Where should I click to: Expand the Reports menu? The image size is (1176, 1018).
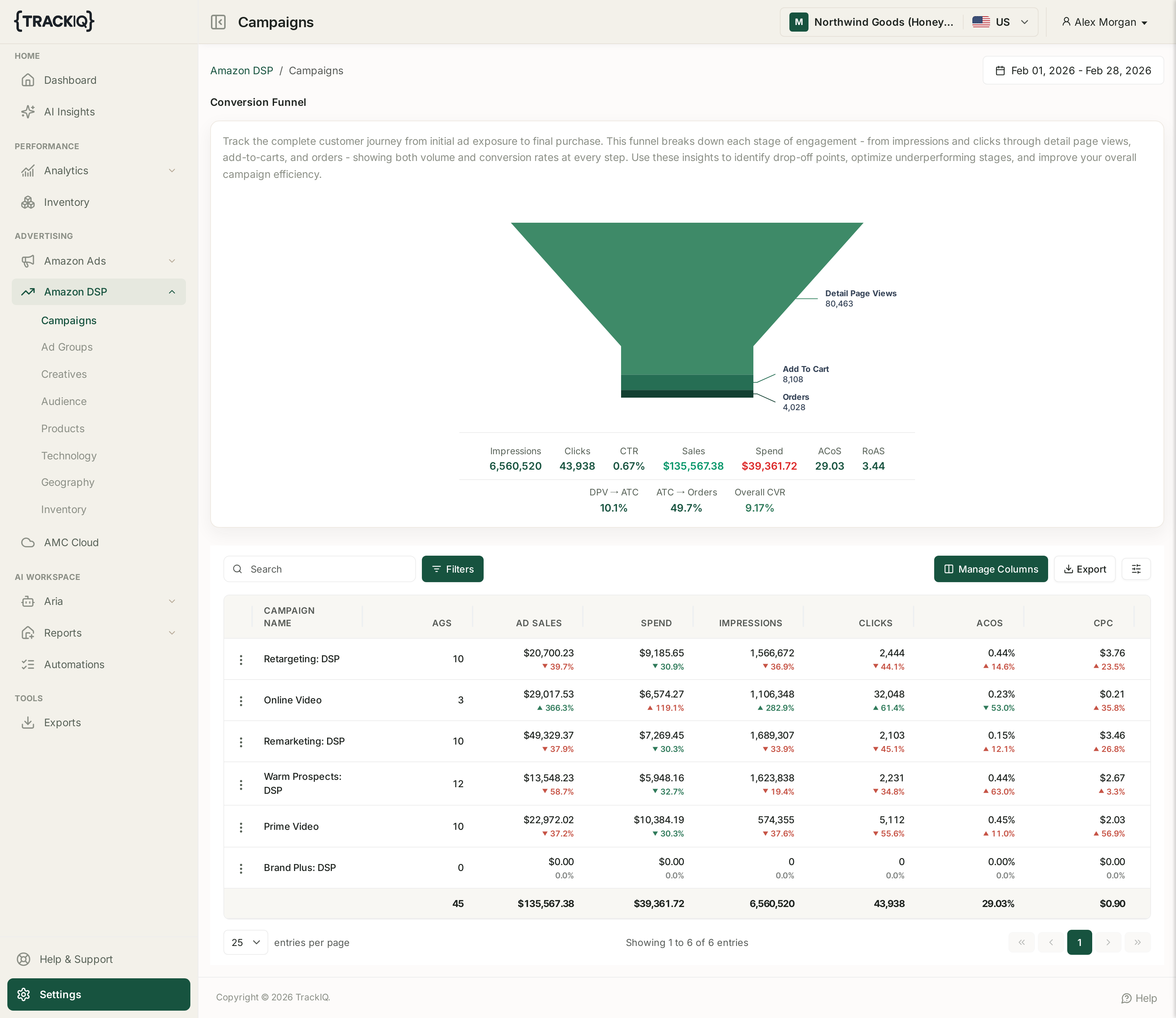[x=99, y=633]
